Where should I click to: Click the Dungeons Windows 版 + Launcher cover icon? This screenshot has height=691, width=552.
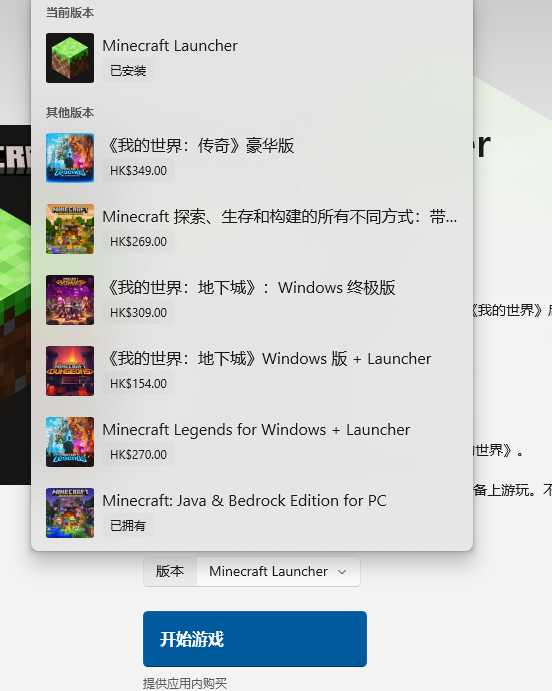pos(70,371)
